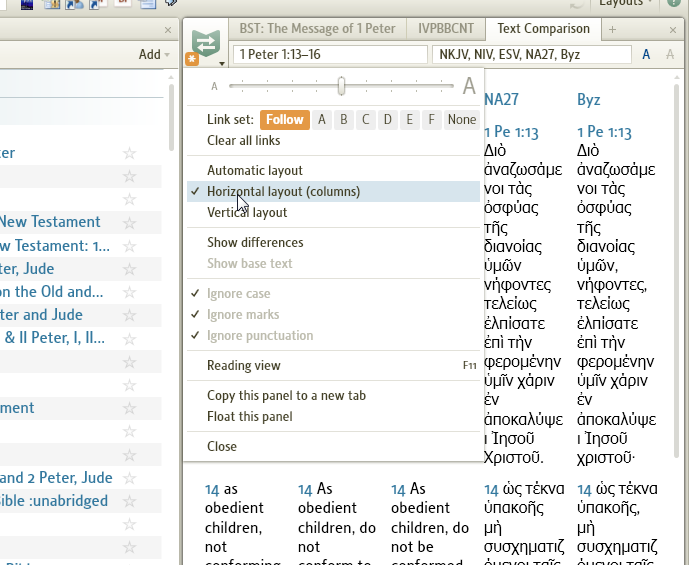The width and height of the screenshot is (689, 565).
Task: Choose link set A
Action: [322, 120]
